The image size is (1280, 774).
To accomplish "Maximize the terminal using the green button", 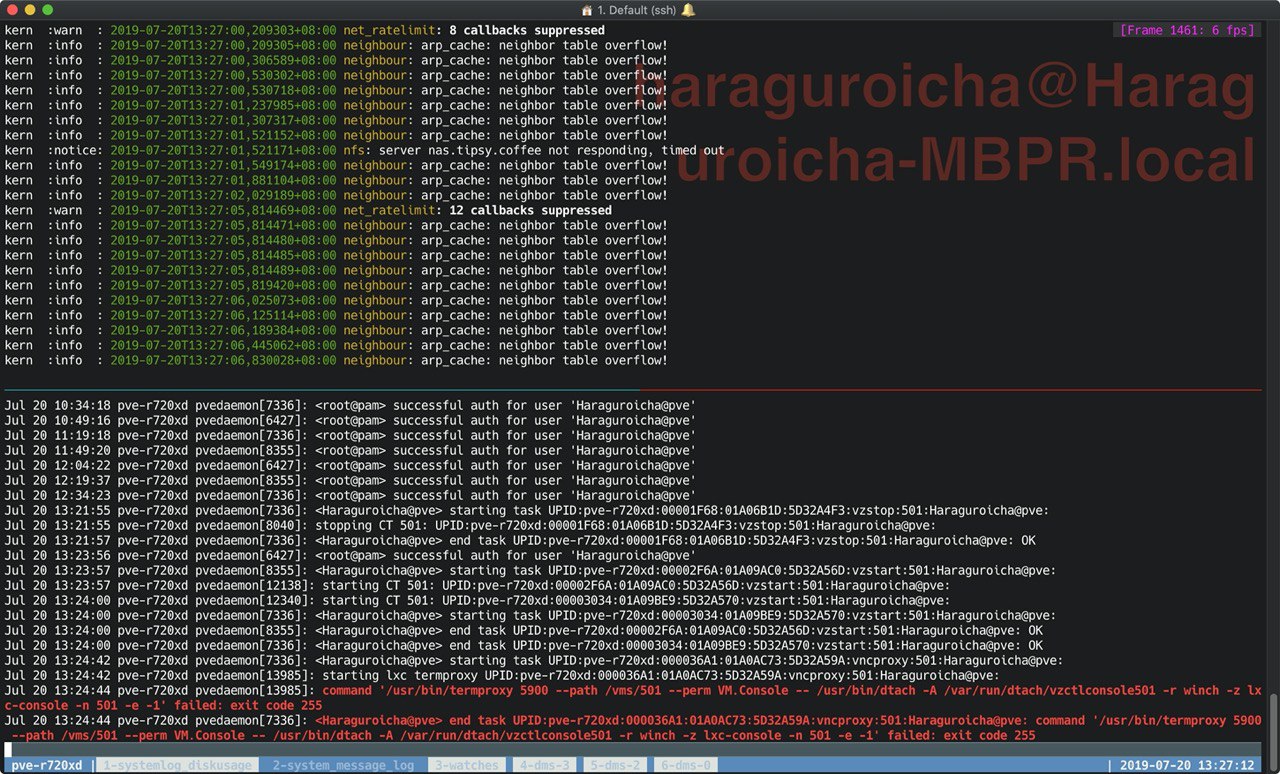I will 47,9.
